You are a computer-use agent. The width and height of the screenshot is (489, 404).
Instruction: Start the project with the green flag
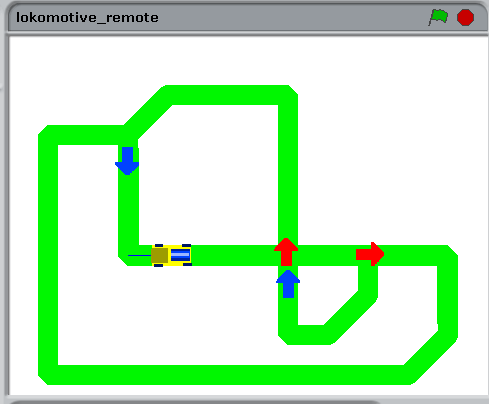tap(438, 17)
